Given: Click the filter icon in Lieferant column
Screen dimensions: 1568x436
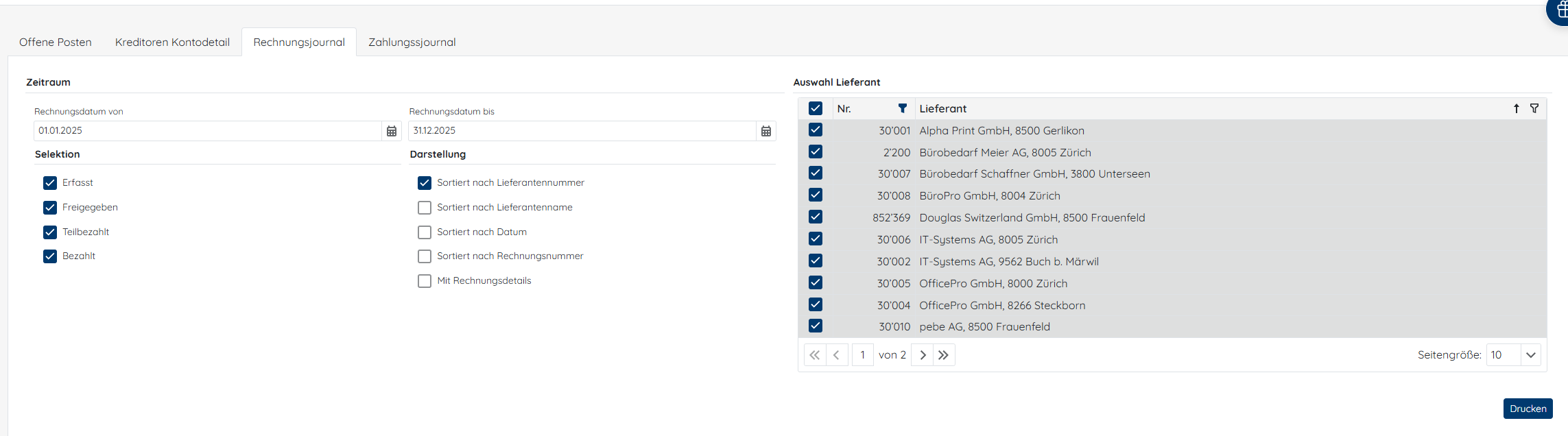Looking at the screenshot, I should click(1534, 108).
